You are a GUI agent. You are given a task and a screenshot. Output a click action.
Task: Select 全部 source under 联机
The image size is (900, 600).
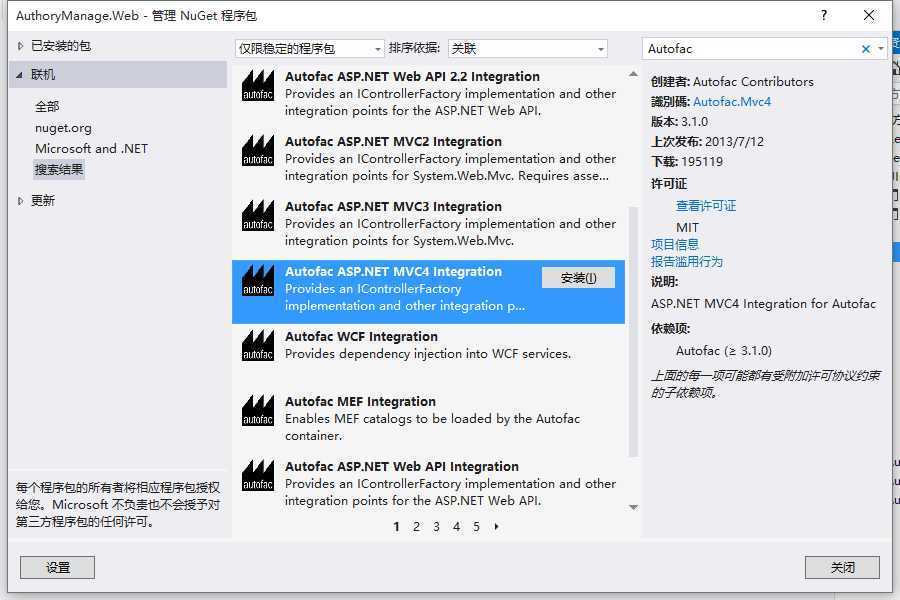47,107
